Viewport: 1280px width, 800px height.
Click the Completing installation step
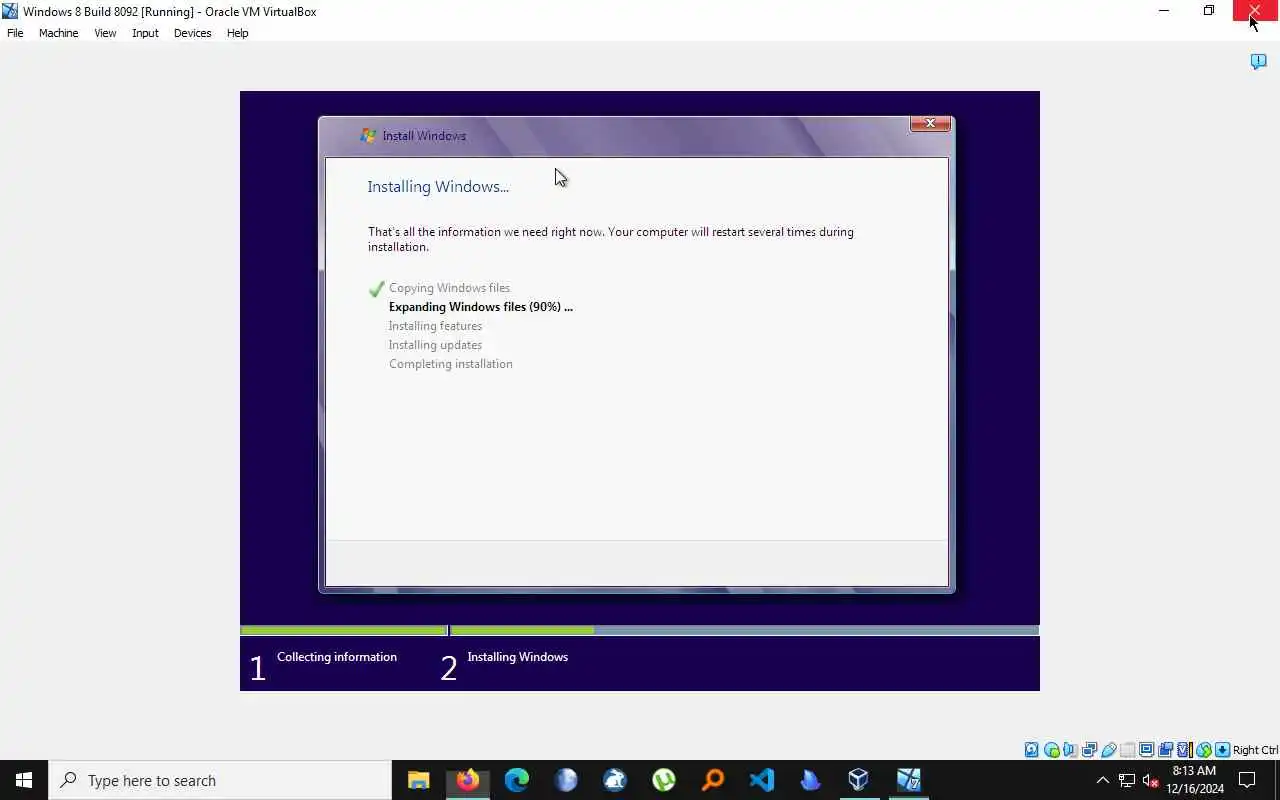(451, 364)
